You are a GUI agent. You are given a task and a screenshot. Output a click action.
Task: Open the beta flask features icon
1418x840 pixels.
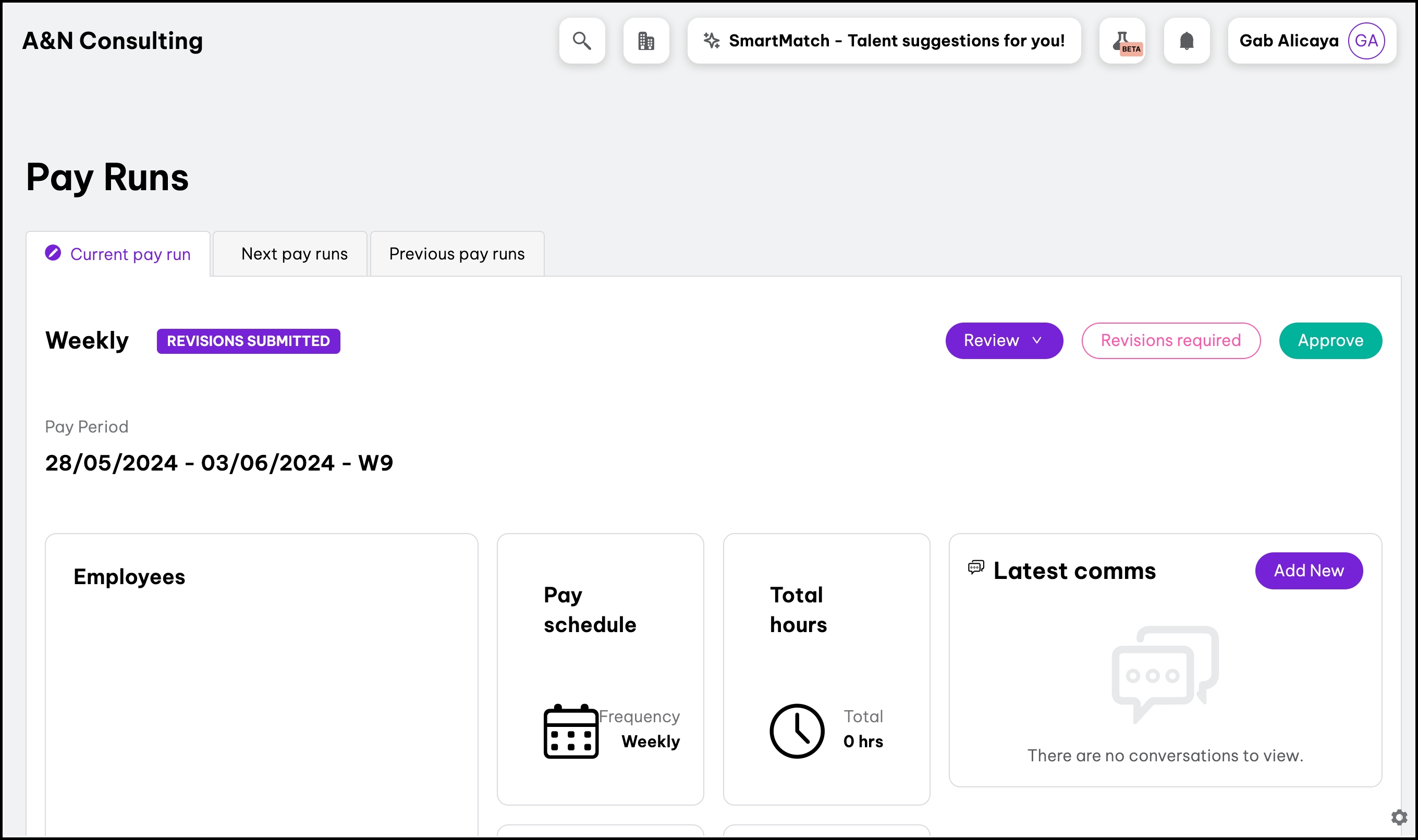[x=1122, y=41]
